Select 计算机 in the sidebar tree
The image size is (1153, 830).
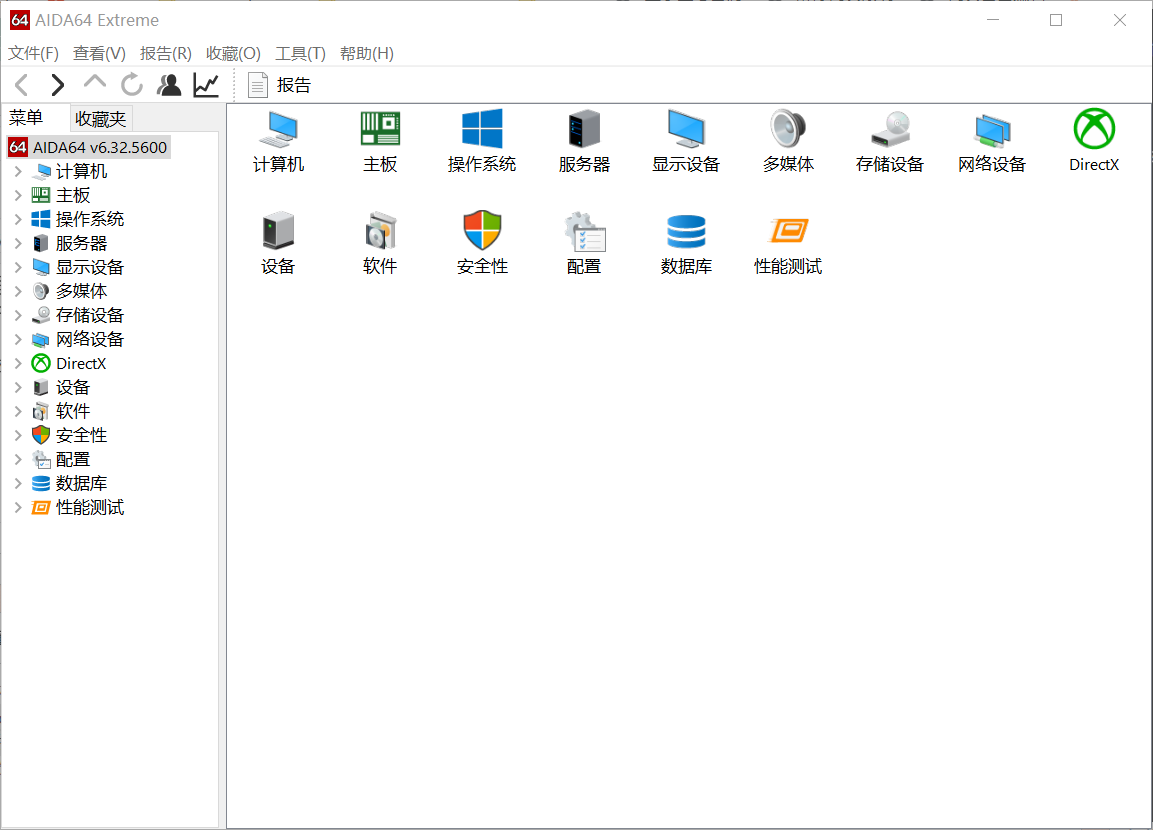pos(82,171)
